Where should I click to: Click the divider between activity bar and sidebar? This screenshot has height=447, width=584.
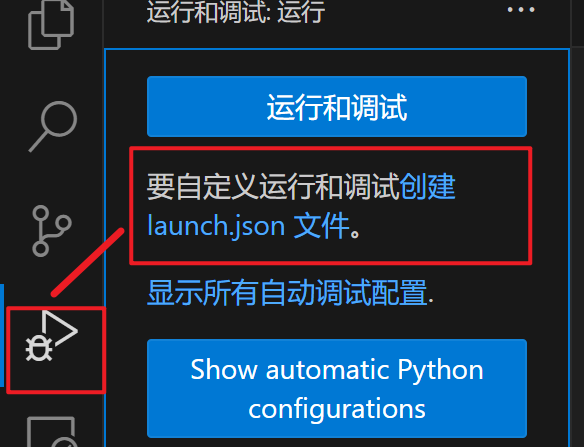coord(103,224)
